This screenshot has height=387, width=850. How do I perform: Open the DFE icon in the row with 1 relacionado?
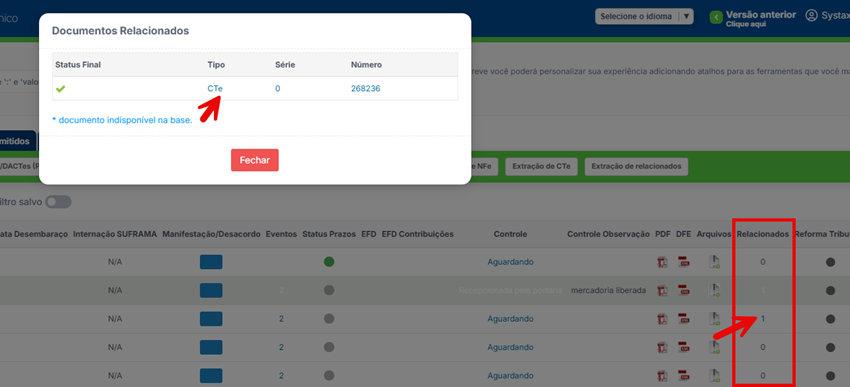point(684,319)
